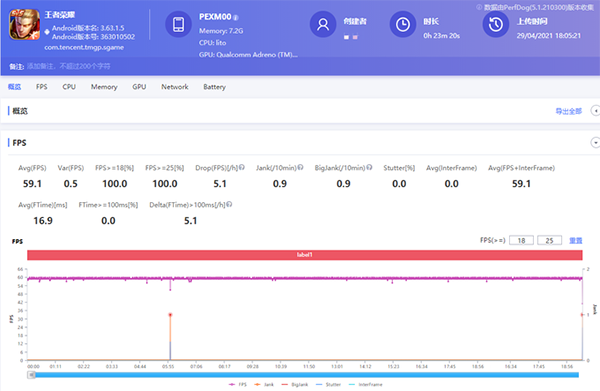
Task: Collapse the FPS section chevron
Action: click(x=595, y=143)
